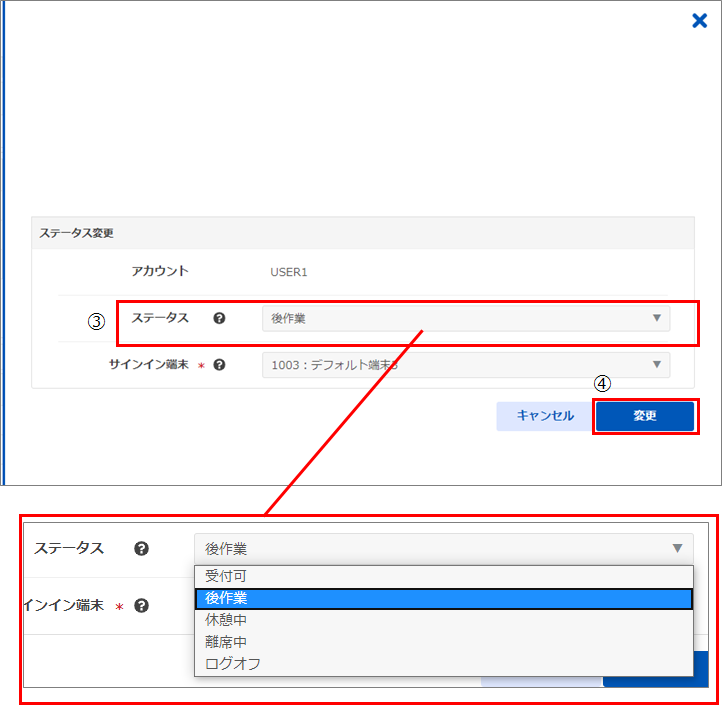Image resolution: width=722 pixels, height=705 pixels.
Task: Click the USER1 account value
Action: point(289,271)
